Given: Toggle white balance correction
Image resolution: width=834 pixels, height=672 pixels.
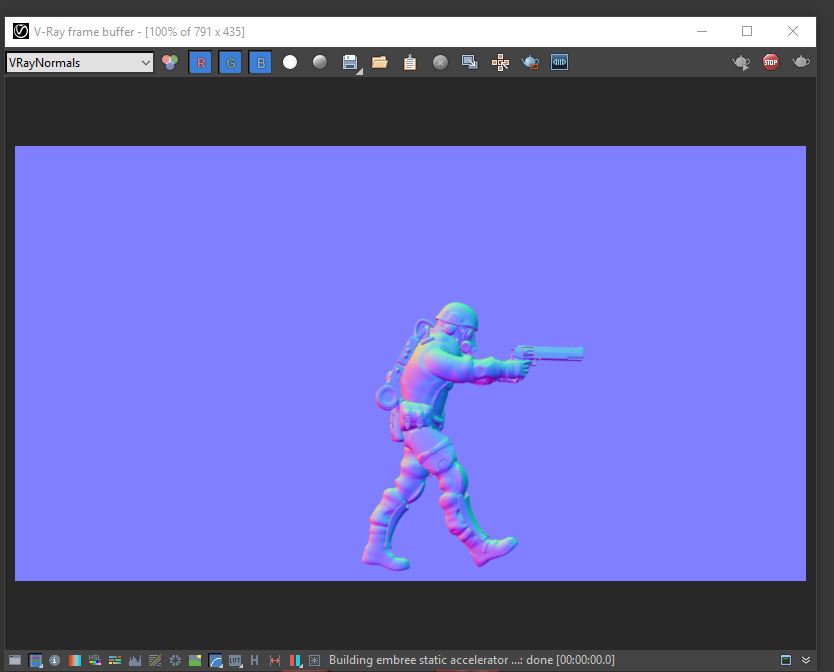Looking at the screenshot, I should [x=74, y=660].
